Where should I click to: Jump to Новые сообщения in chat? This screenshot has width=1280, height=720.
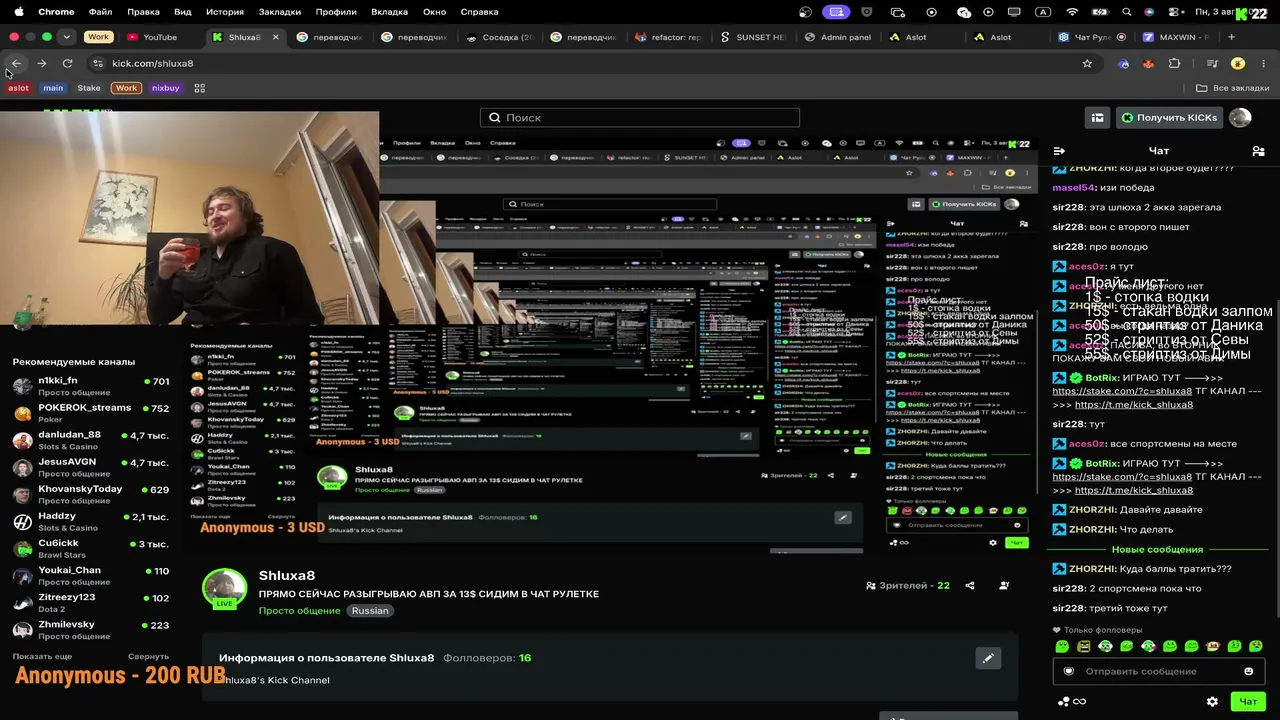pos(1157,550)
